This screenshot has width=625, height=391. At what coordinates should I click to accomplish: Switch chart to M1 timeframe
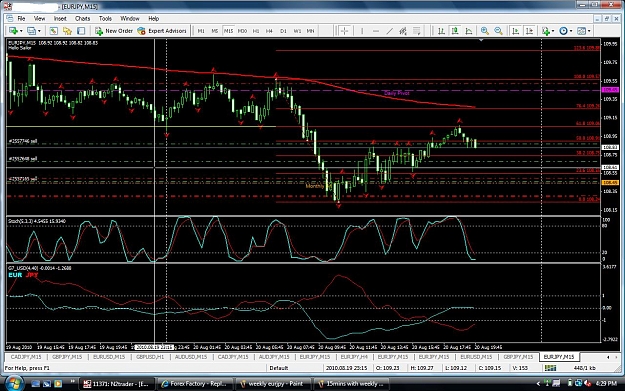click(x=201, y=31)
